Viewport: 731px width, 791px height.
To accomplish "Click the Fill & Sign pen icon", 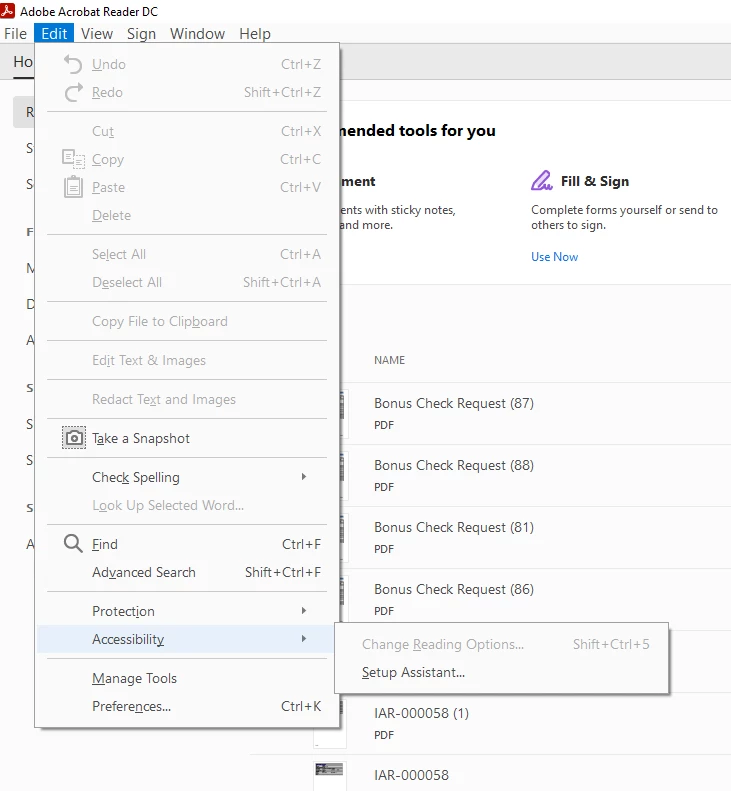I will (x=542, y=181).
